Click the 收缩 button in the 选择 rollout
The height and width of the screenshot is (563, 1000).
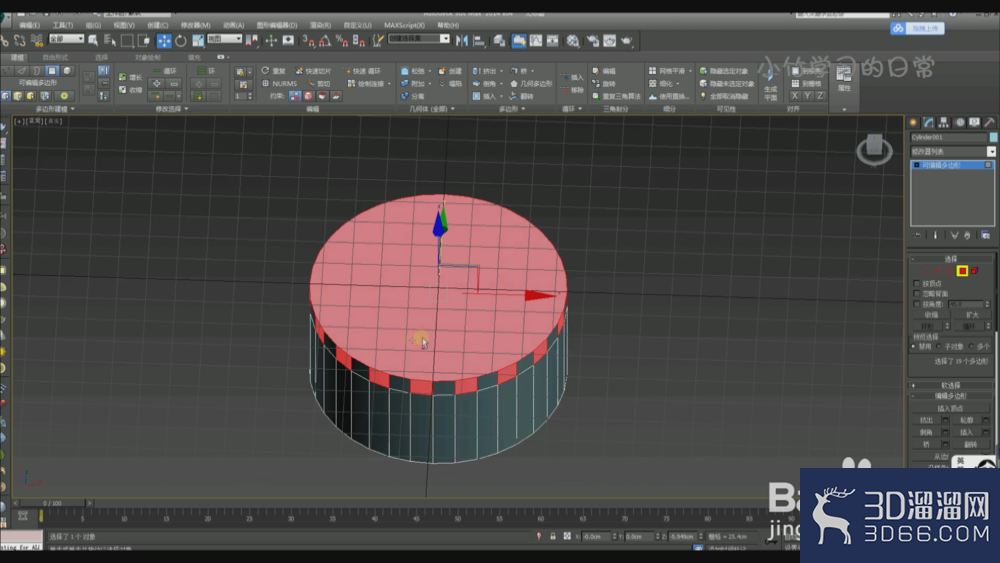(x=931, y=315)
